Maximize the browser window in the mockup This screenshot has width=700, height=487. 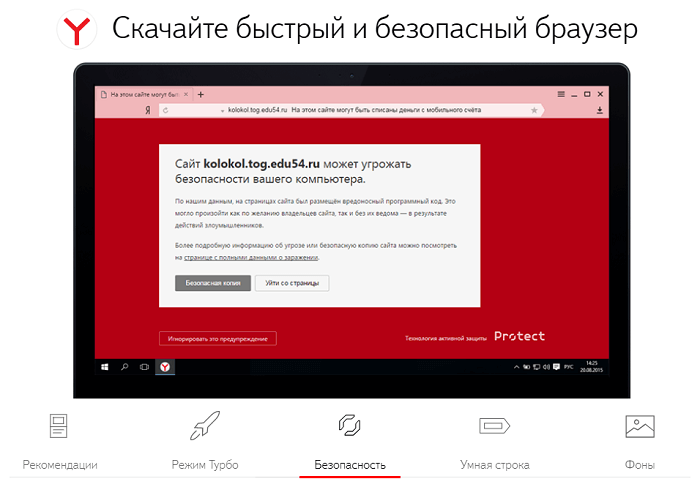[x=587, y=94]
